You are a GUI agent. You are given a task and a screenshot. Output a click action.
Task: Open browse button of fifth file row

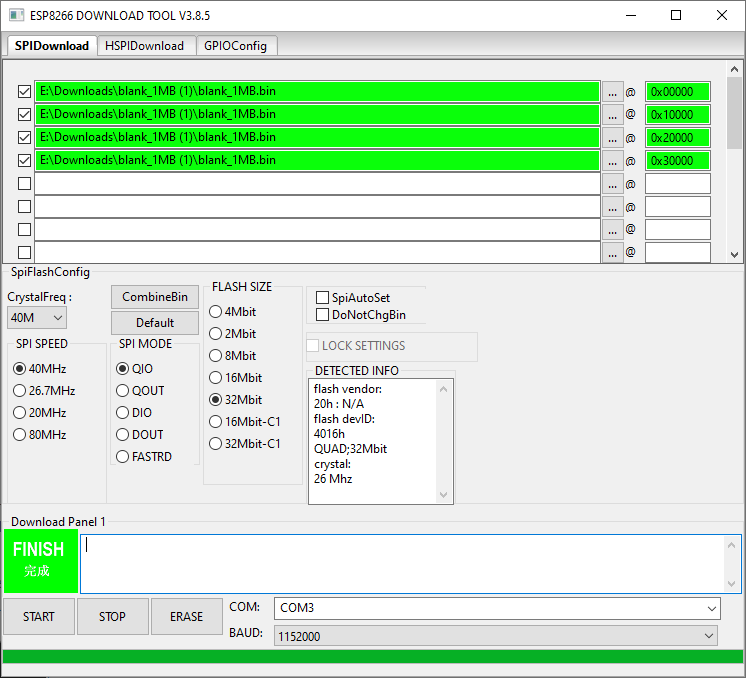612,184
